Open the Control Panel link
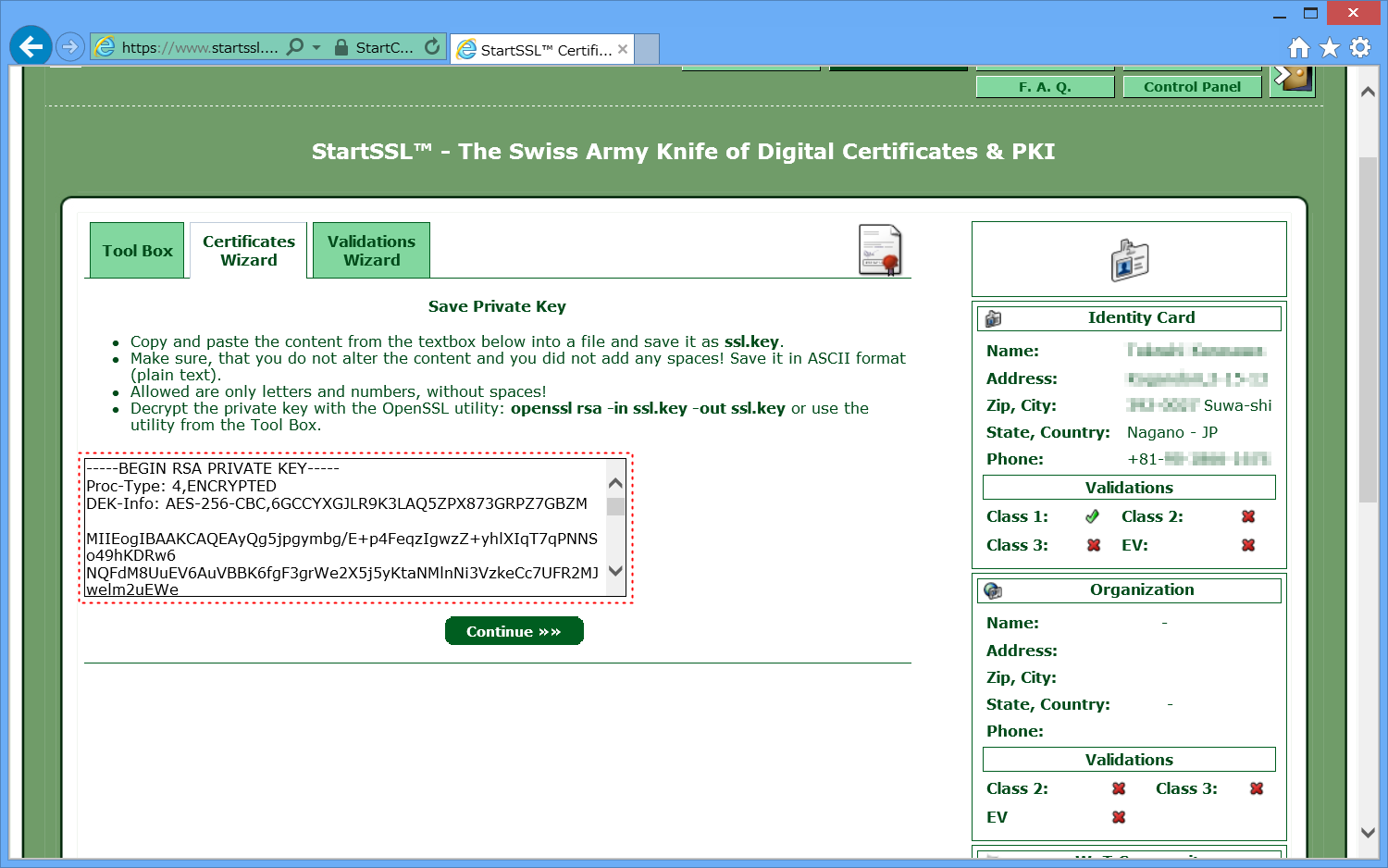The image size is (1388, 868). 1192,87
